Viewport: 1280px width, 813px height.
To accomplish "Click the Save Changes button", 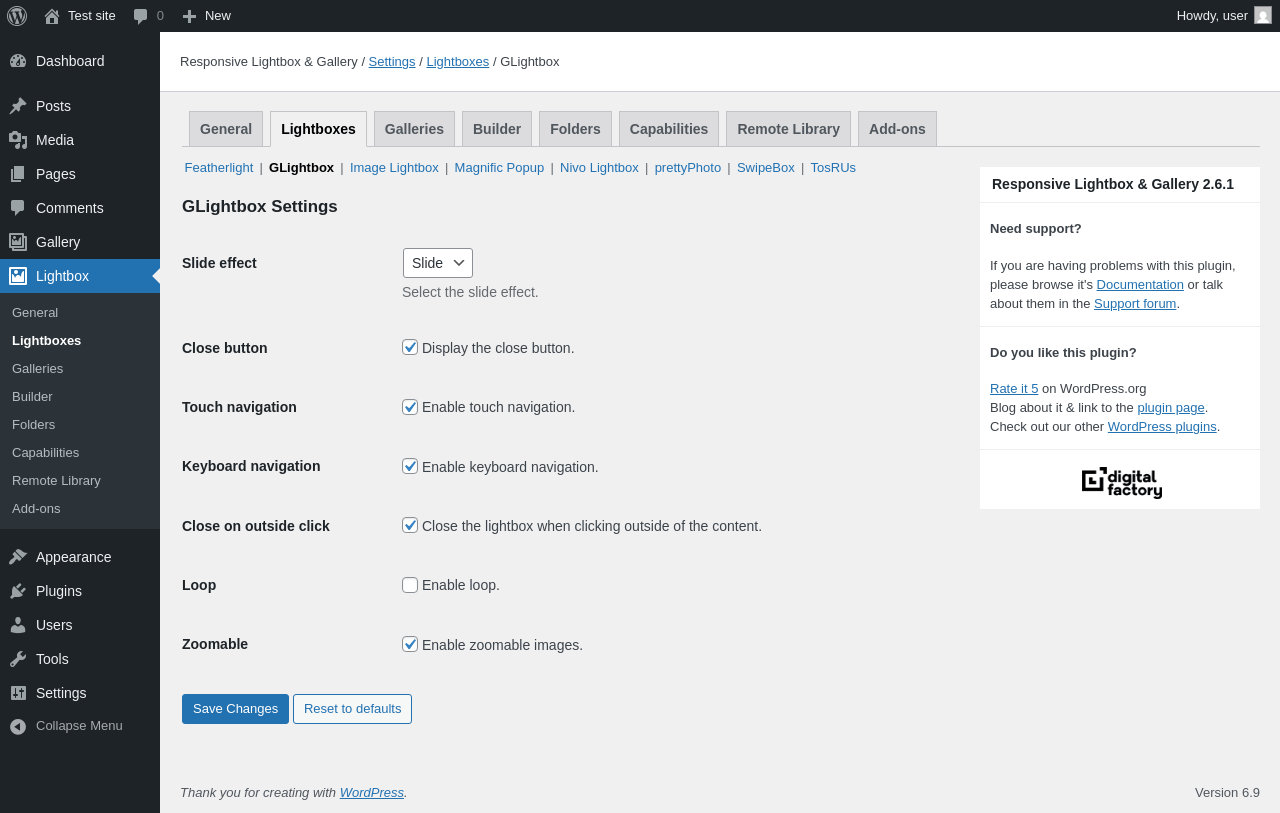I will coord(235,709).
